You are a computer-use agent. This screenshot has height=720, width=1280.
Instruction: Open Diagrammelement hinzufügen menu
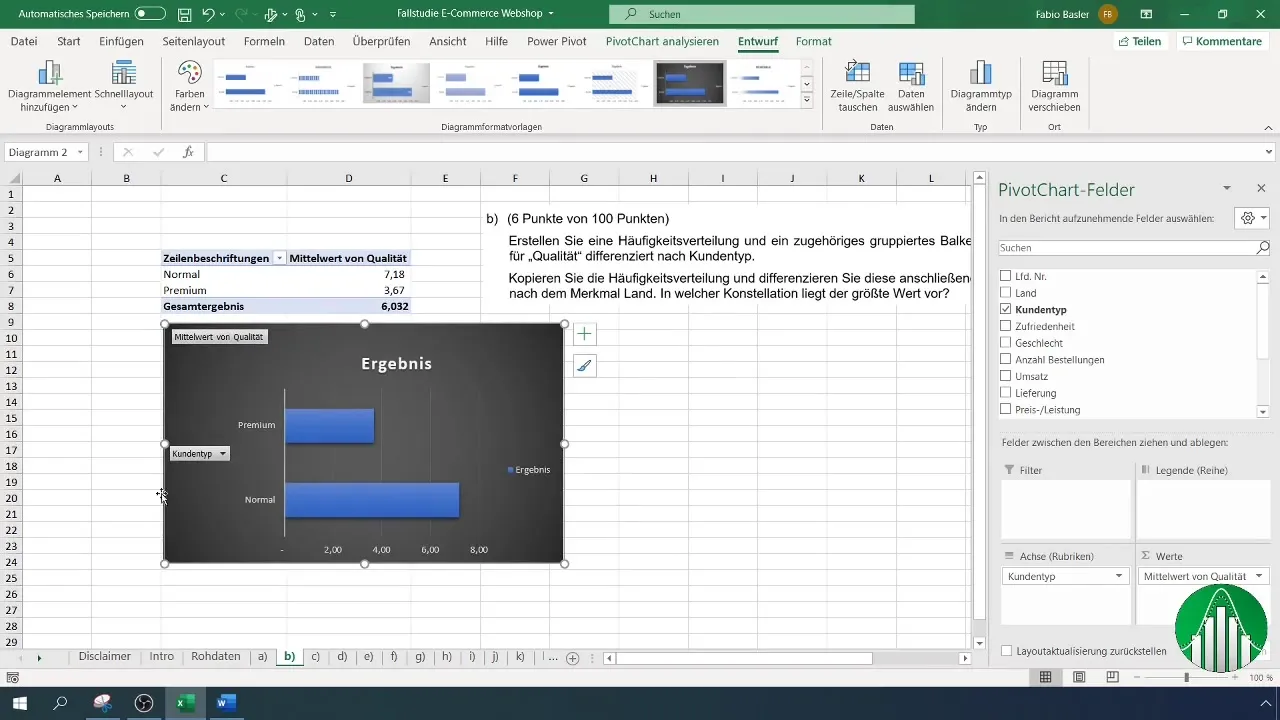click(x=48, y=86)
